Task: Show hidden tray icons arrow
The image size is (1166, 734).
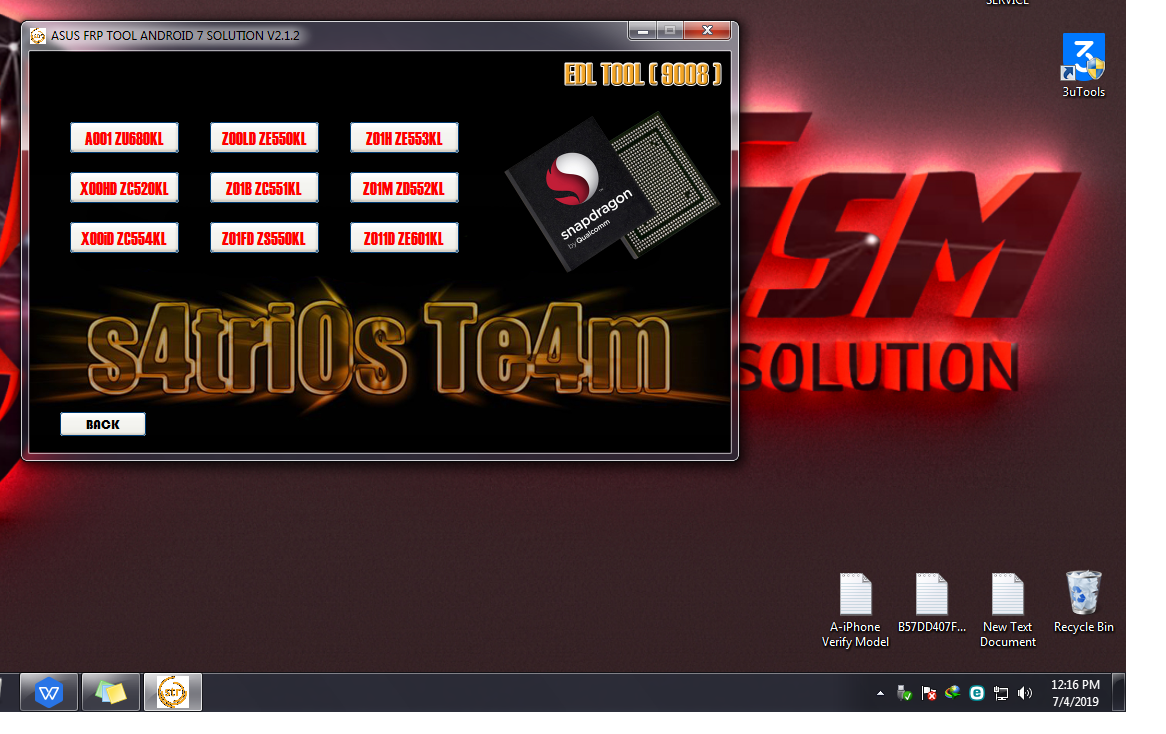Action: coord(880,693)
